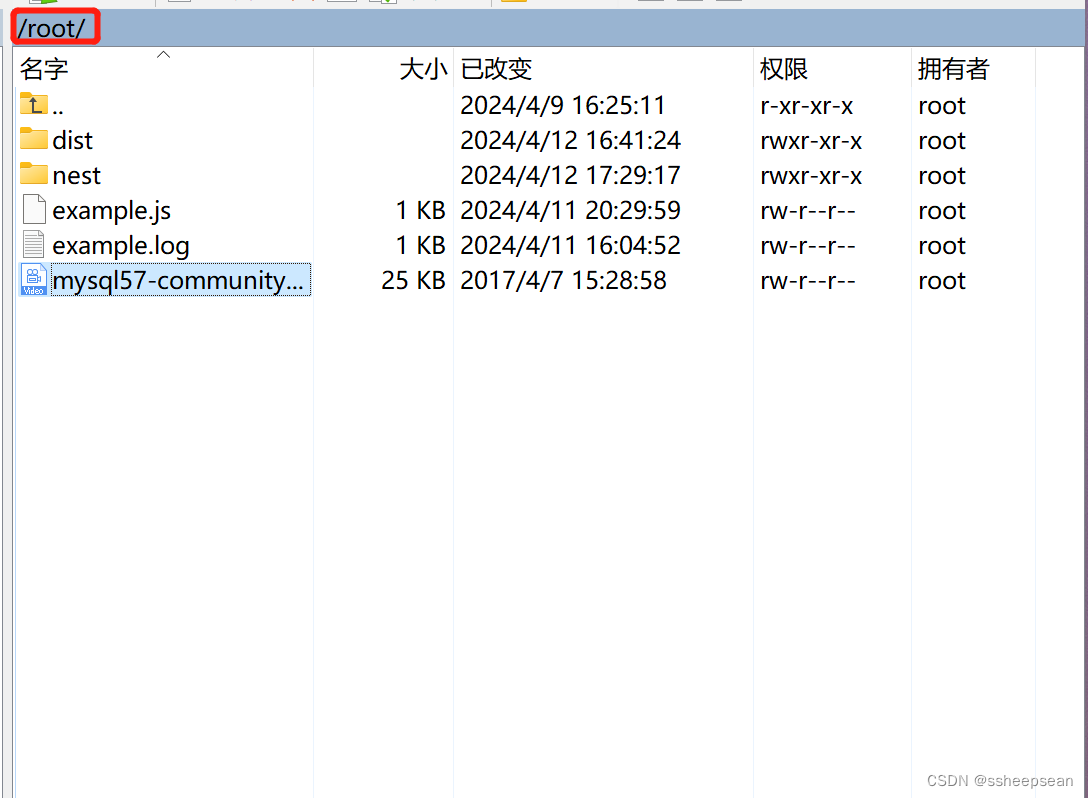This screenshot has height=798, width=1088.
Task: Click example.js's rw-r--r-- permission value
Action: click(808, 210)
